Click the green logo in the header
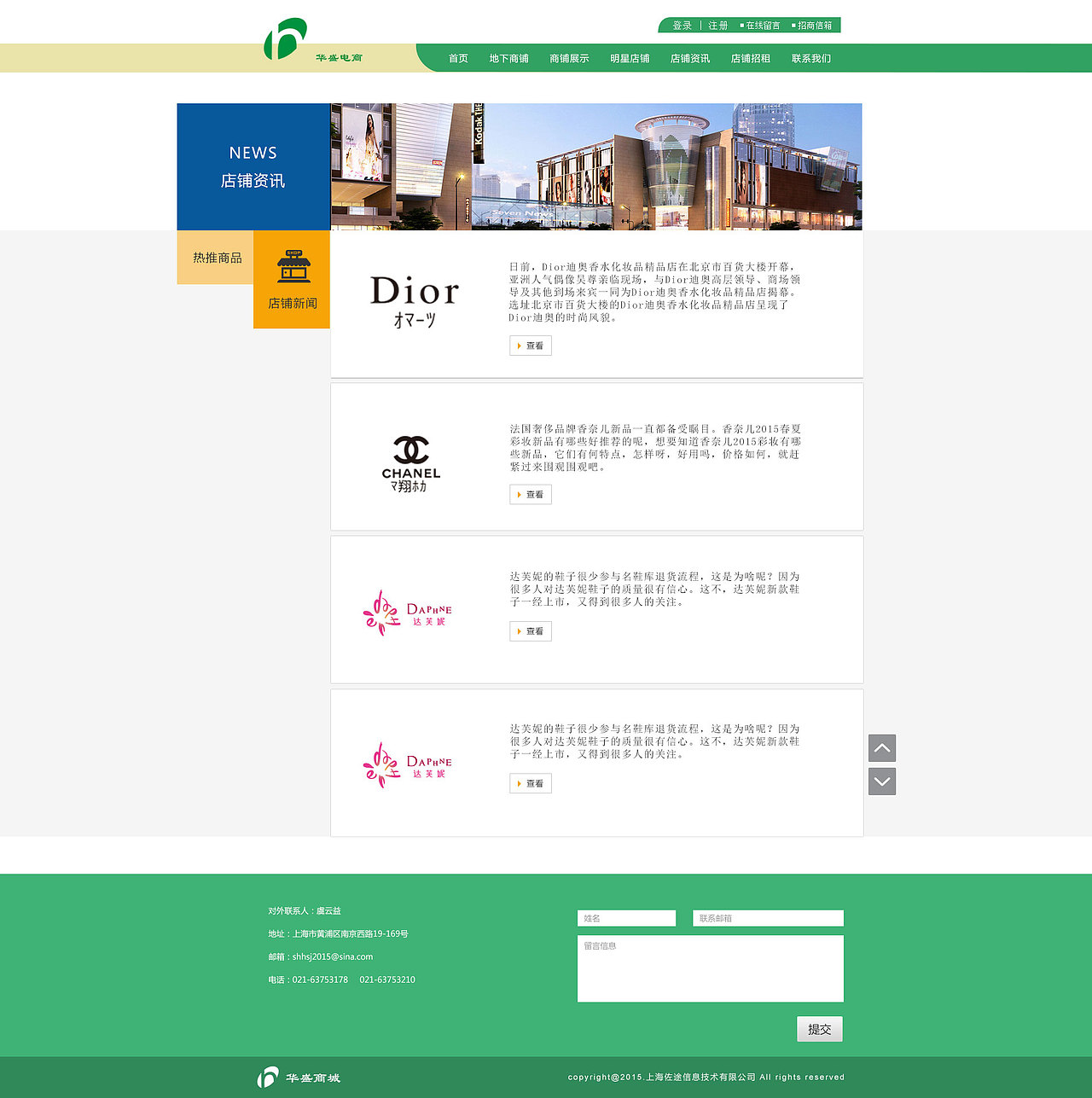The width and height of the screenshot is (1092, 1098). (x=286, y=38)
